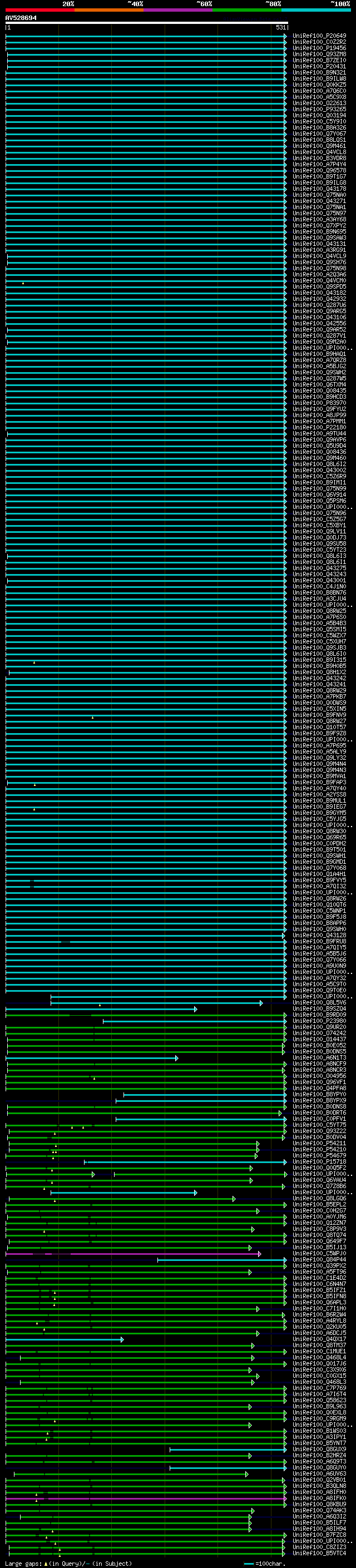Click the AV528694 query name label

tap(21, 18)
